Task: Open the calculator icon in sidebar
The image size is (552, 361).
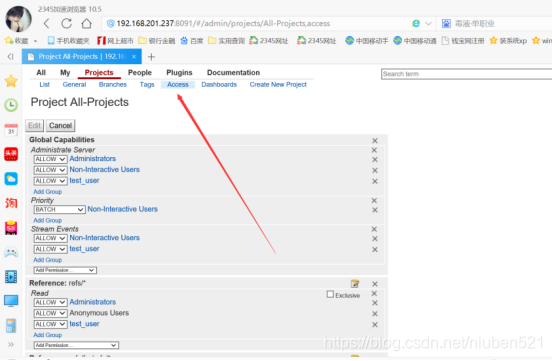Action: (11, 325)
